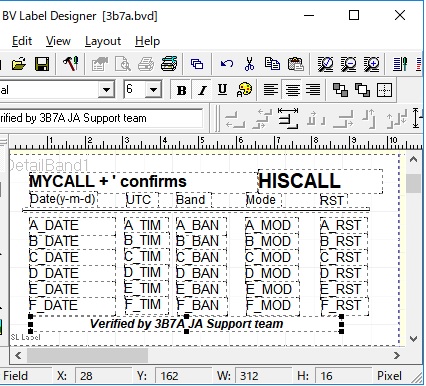Select the HISCALL field on label

coord(320,181)
